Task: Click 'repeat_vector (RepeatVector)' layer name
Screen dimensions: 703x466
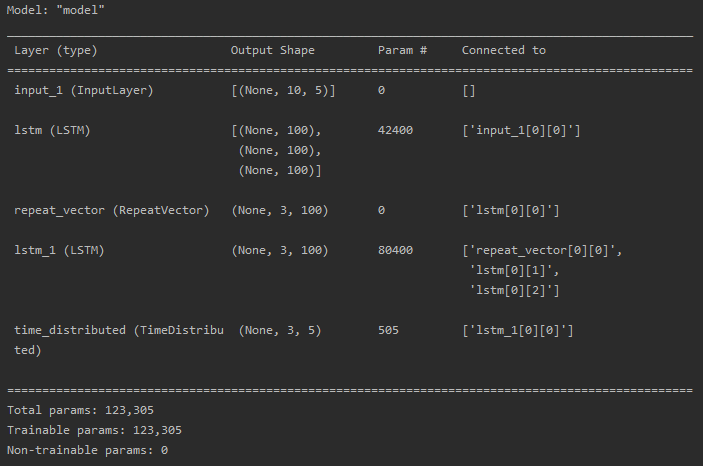Action: pos(112,210)
